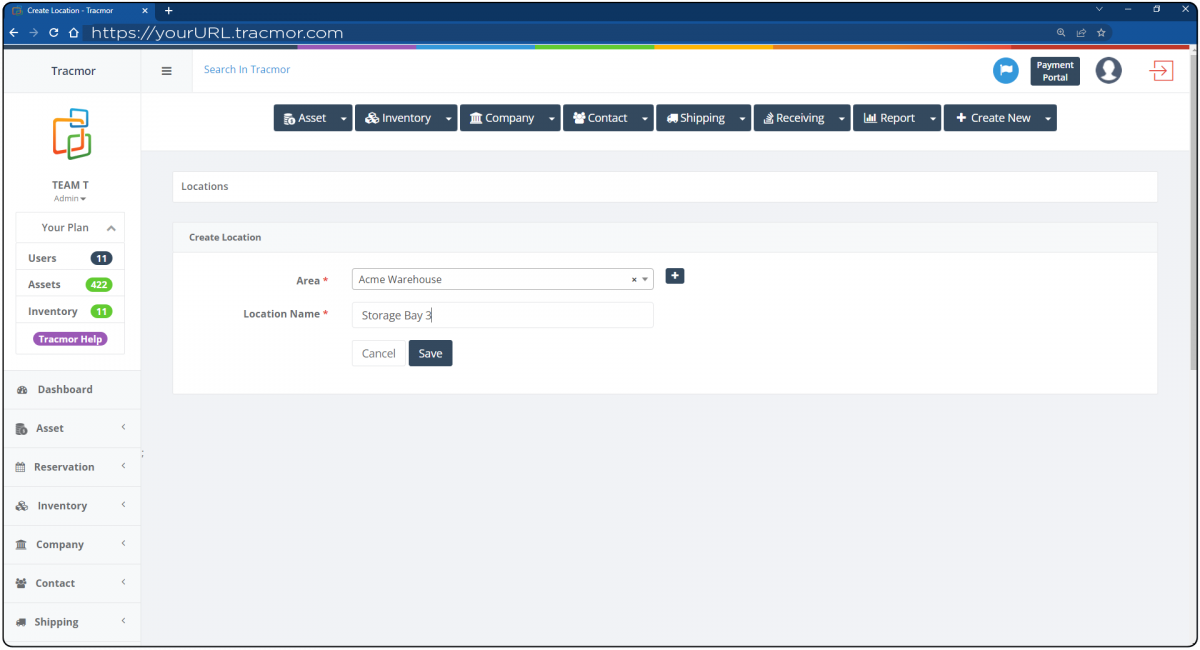The width and height of the screenshot is (1200, 650).
Task: Open the Admin dropdown under TEAM T
Action: [x=69, y=198]
